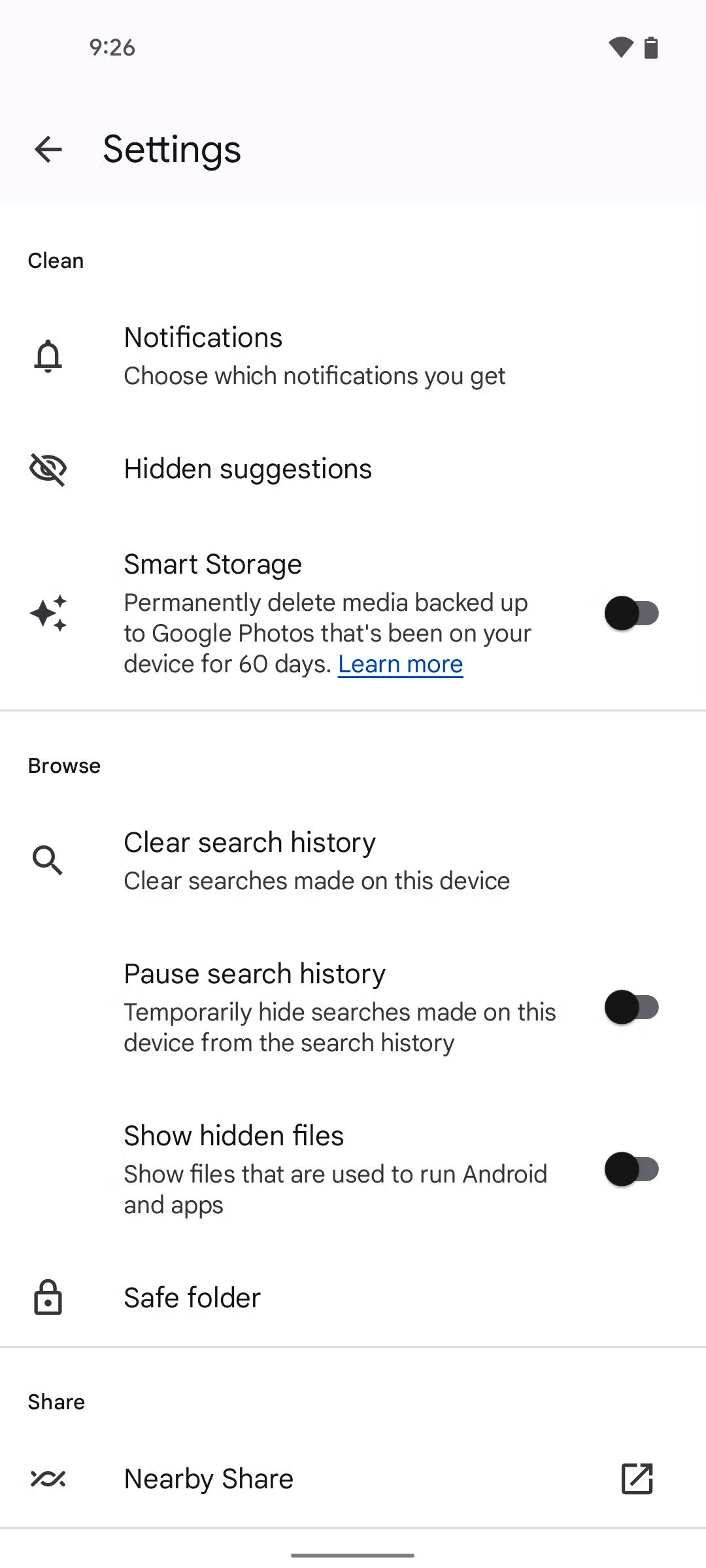This screenshot has height=1568, width=706.
Task: Tap the battery icon in status bar
Action: (x=651, y=48)
